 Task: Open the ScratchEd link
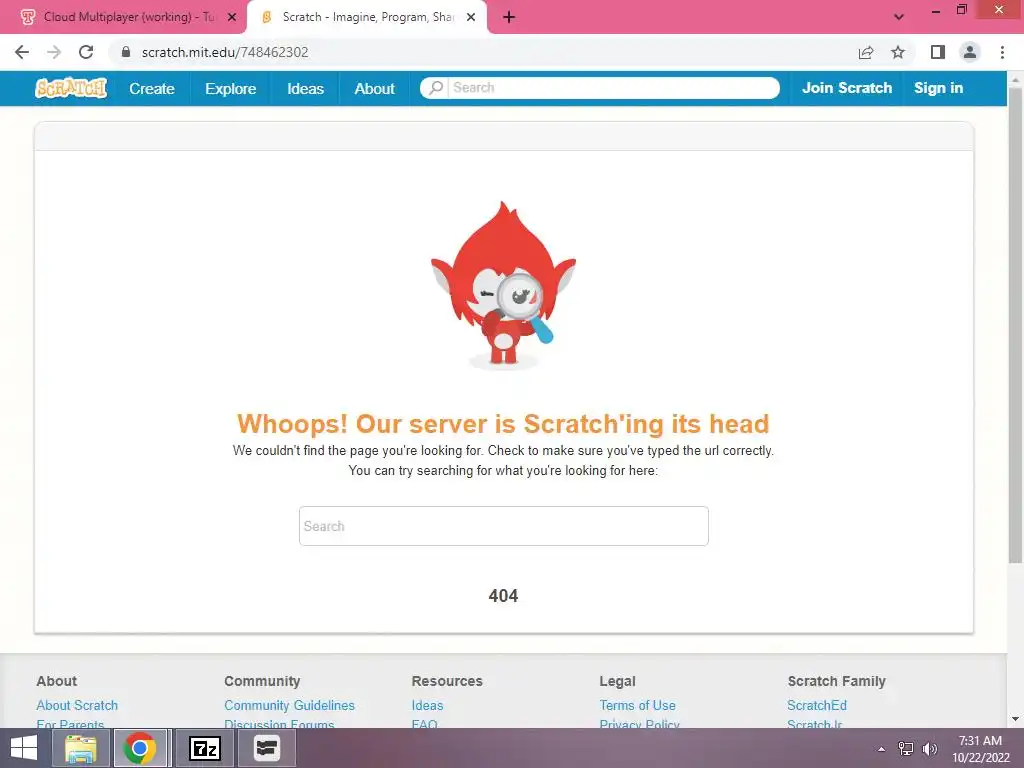[817, 705]
